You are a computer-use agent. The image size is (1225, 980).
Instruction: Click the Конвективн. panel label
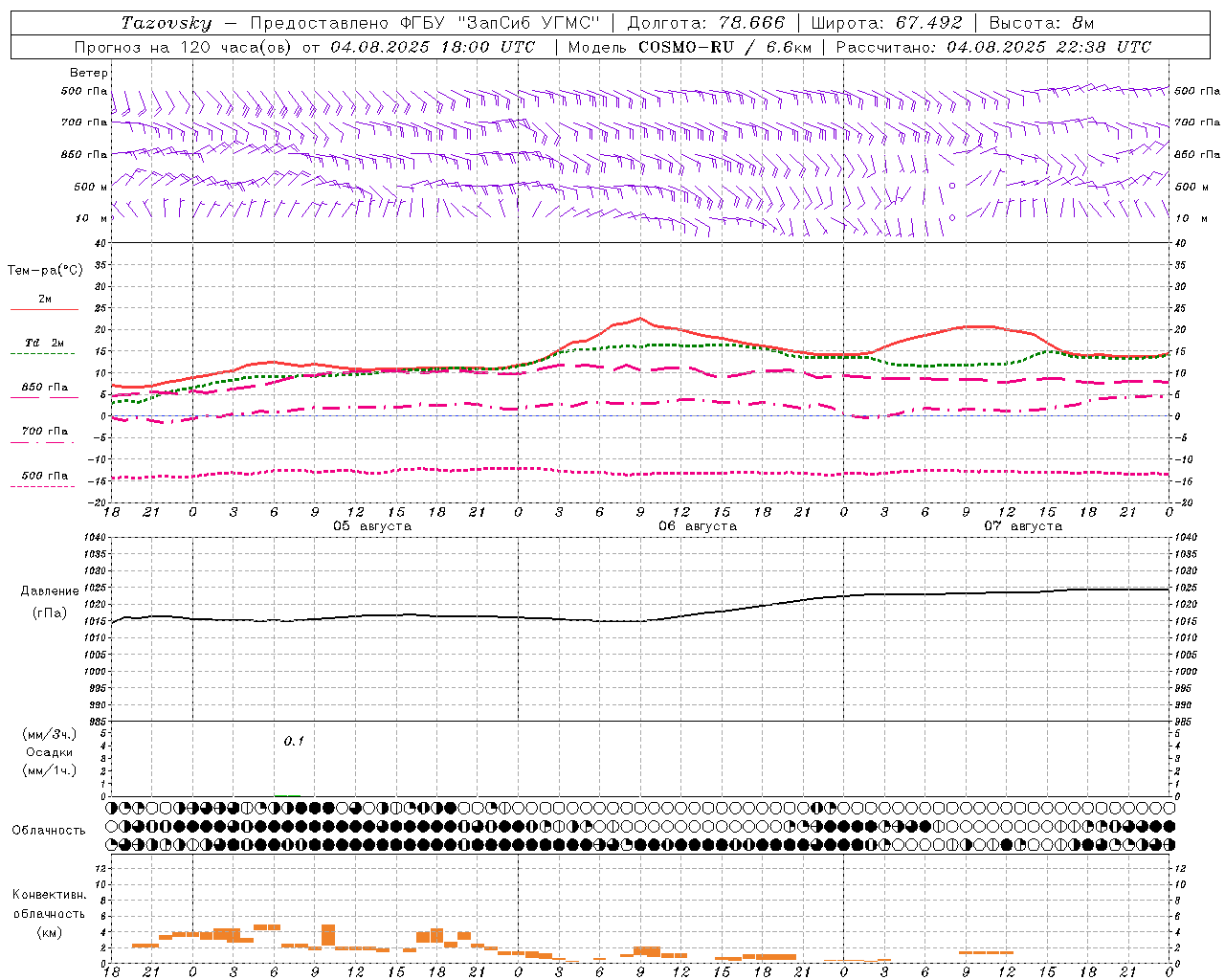pos(50,895)
